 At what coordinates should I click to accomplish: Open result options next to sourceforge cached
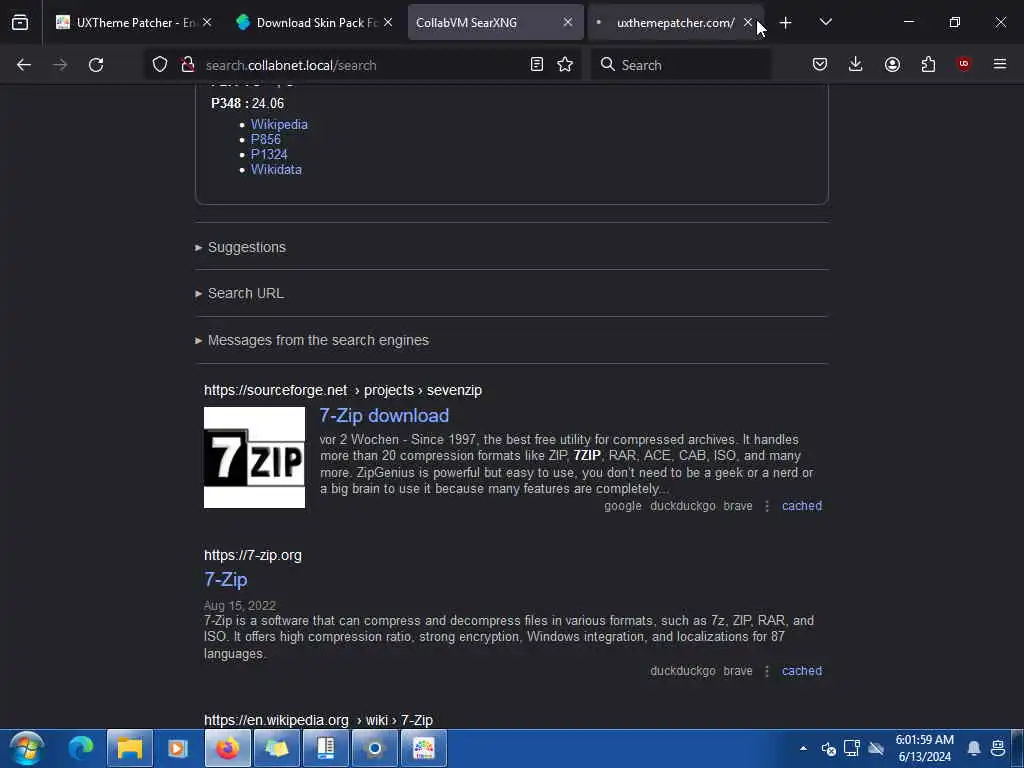pyautogui.click(x=767, y=506)
